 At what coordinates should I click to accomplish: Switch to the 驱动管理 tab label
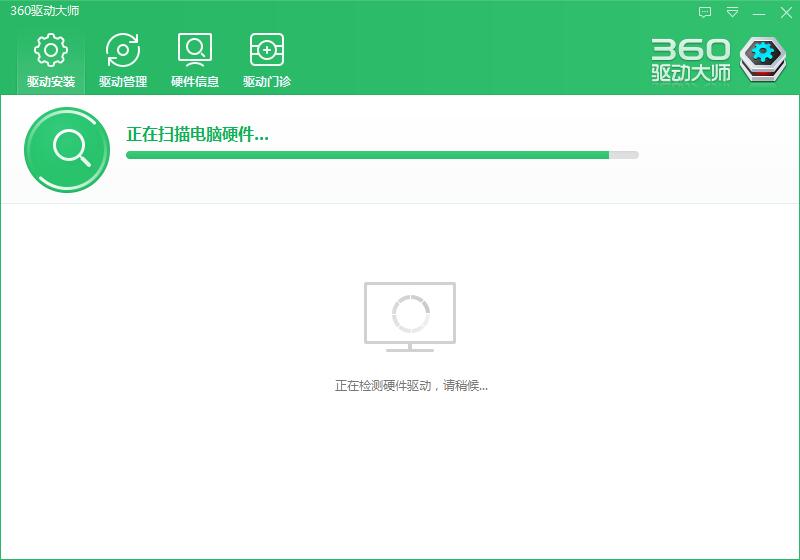coord(123,82)
